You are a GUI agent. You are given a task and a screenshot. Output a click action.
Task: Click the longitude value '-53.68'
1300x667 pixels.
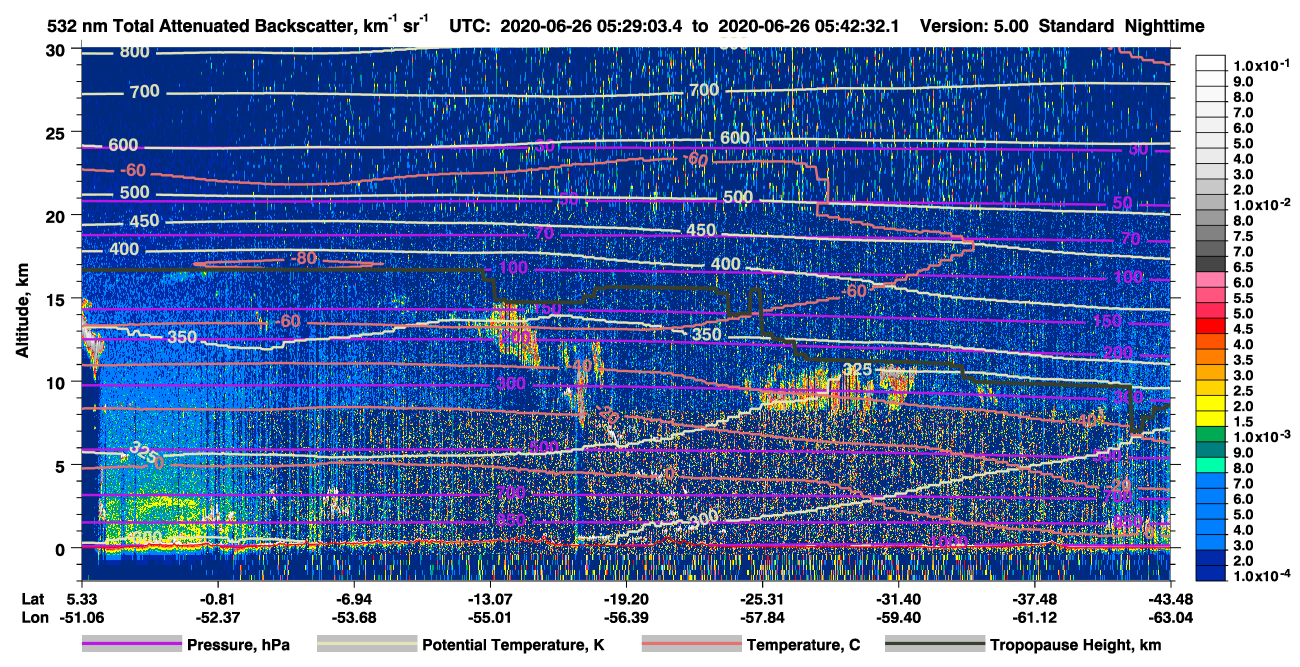[353, 616]
